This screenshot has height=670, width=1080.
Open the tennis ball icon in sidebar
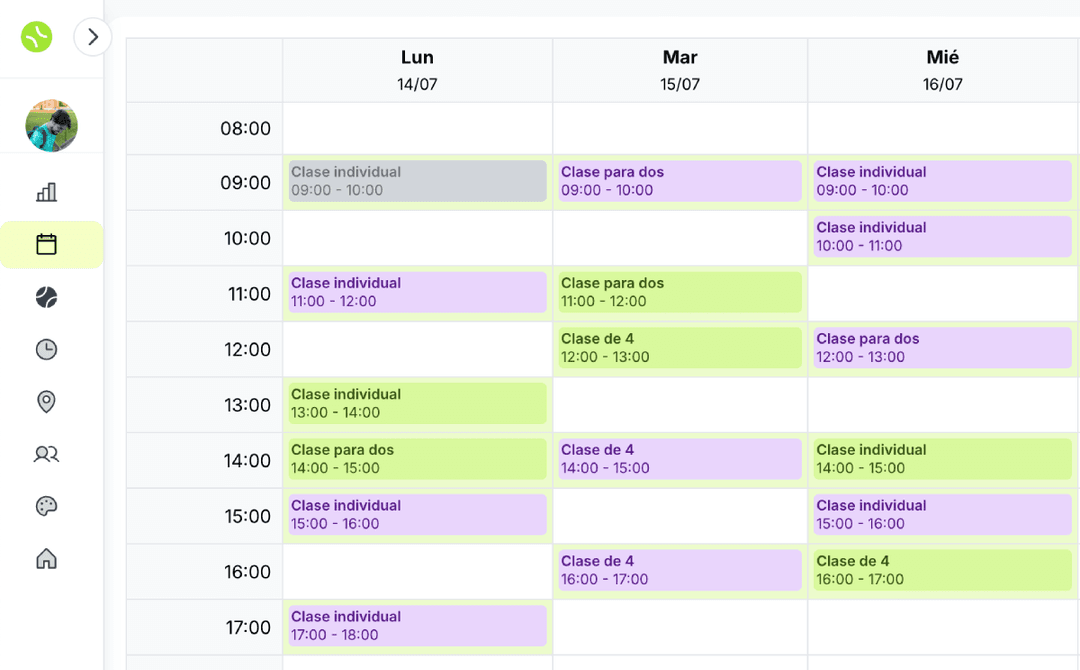(x=46, y=297)
